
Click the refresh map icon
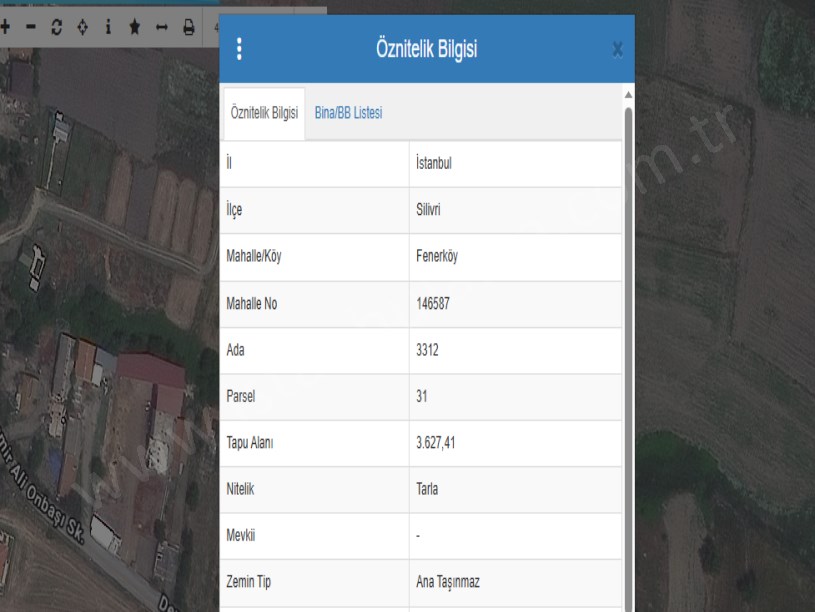[x=56, y=27]
